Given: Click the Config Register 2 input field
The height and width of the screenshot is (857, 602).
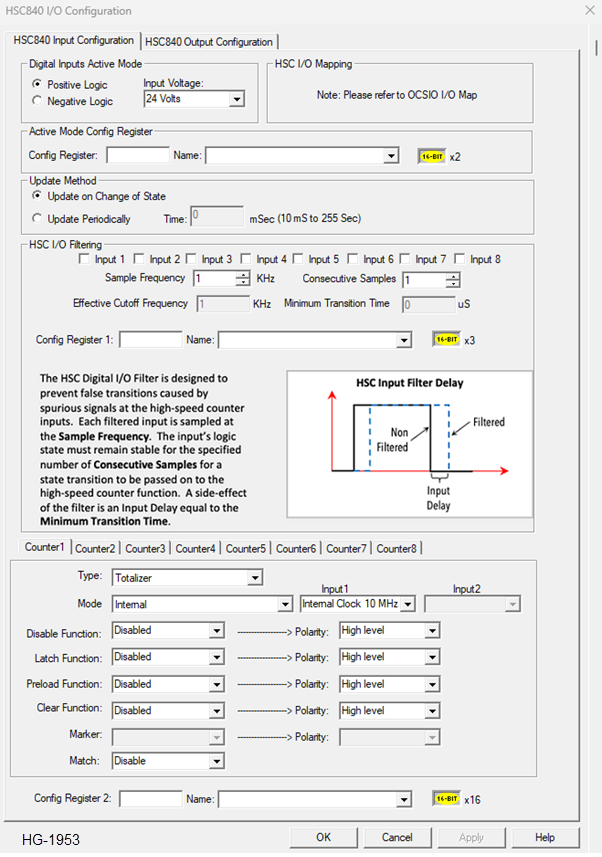Looking at the screenshot, I should [x=150, y=799].
